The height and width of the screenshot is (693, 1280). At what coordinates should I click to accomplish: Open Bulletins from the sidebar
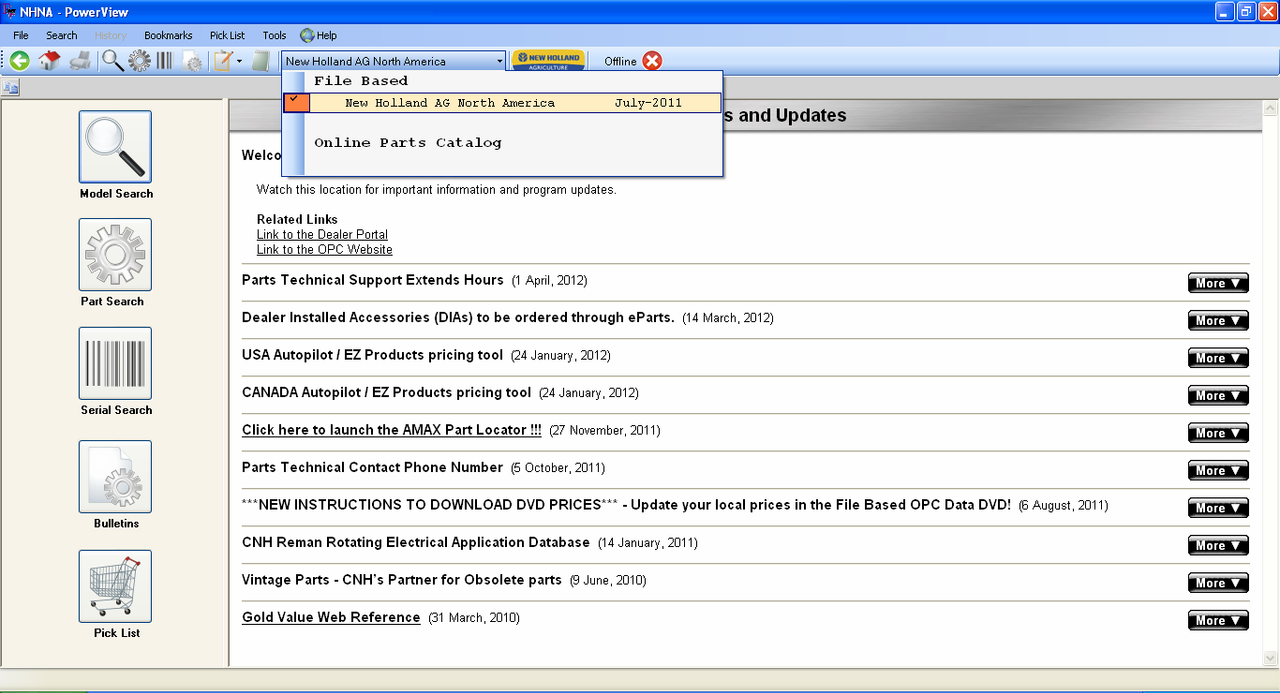115,477
